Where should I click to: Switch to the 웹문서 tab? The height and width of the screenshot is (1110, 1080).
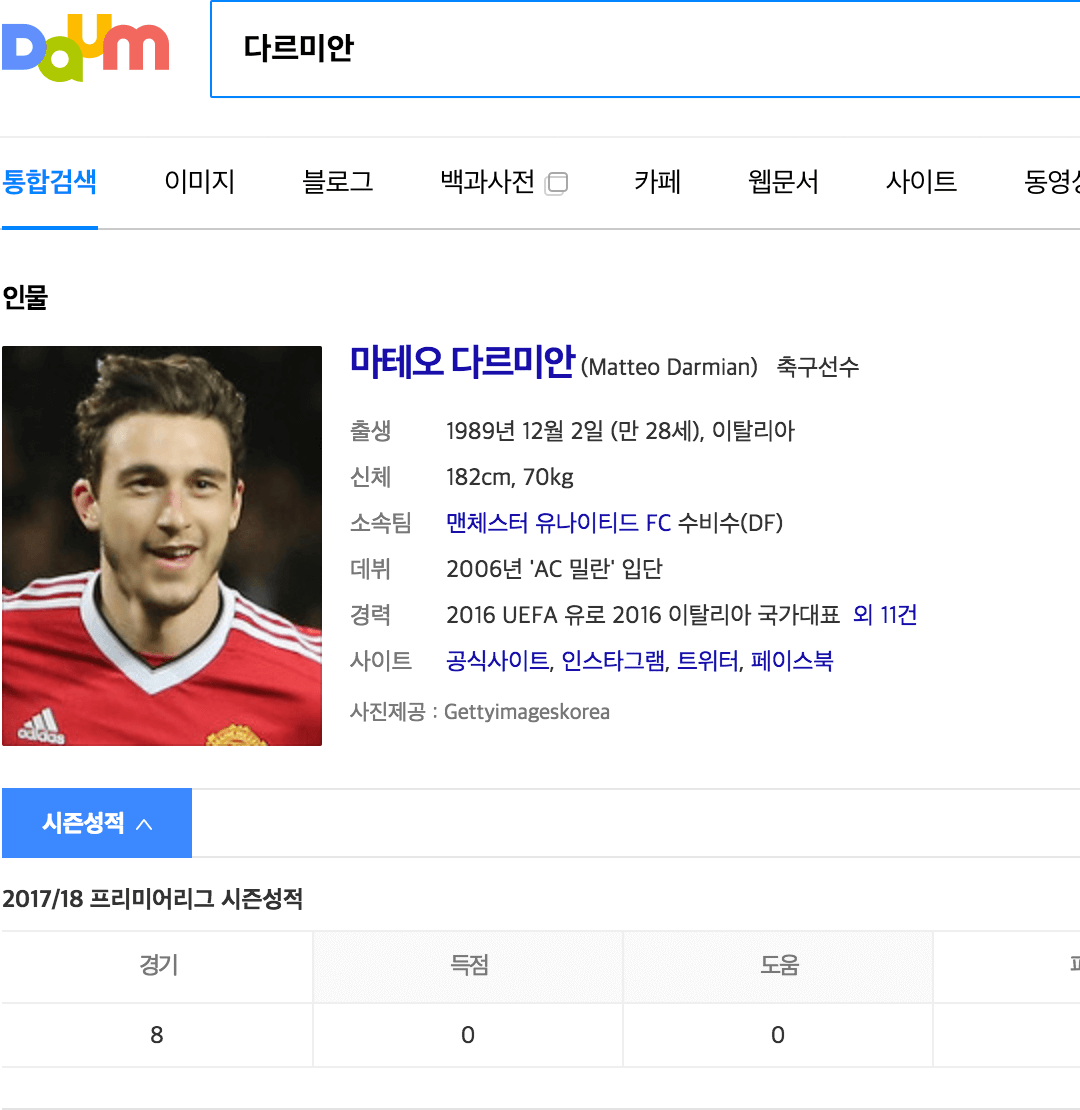[783, 182]
